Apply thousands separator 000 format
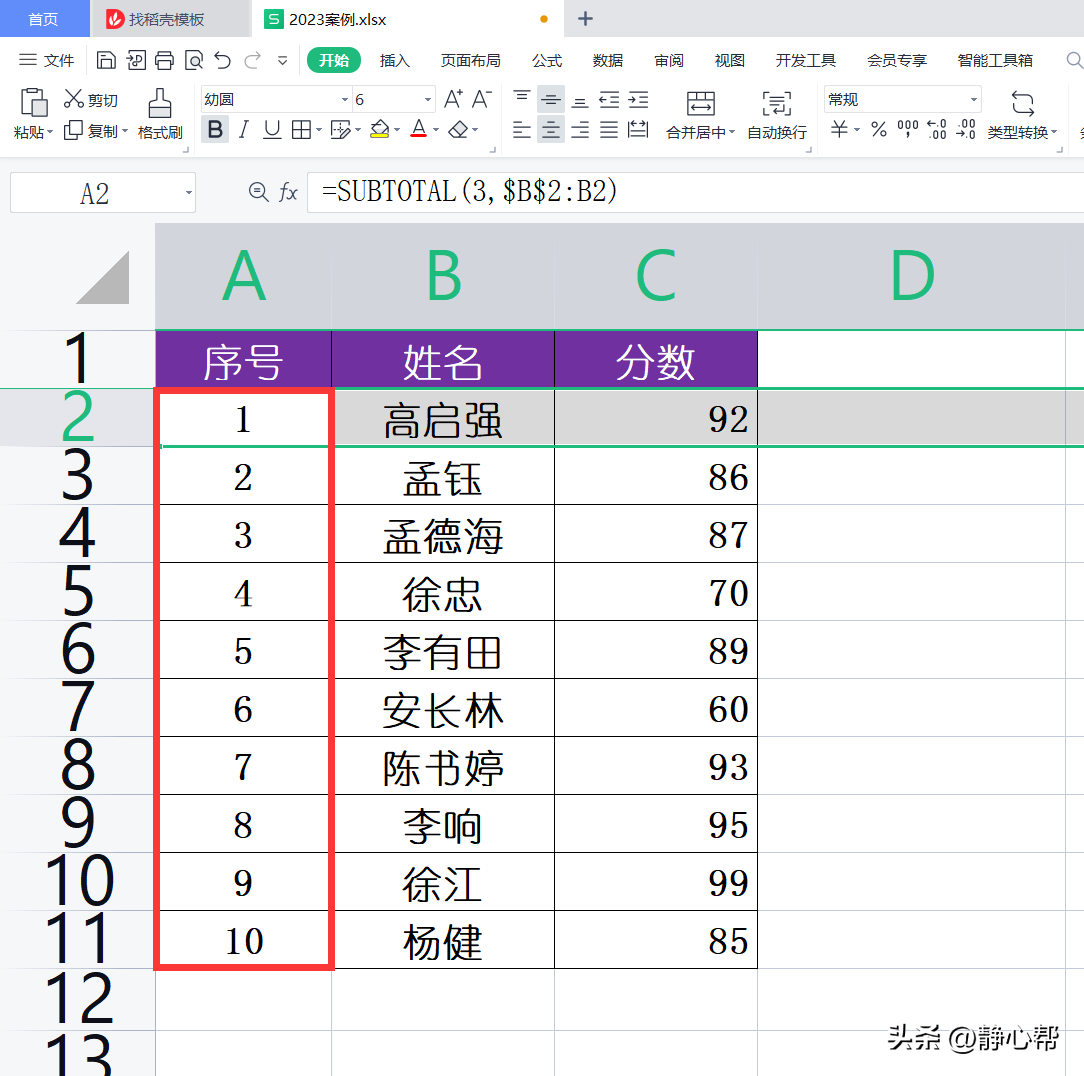 coord(908,129)
